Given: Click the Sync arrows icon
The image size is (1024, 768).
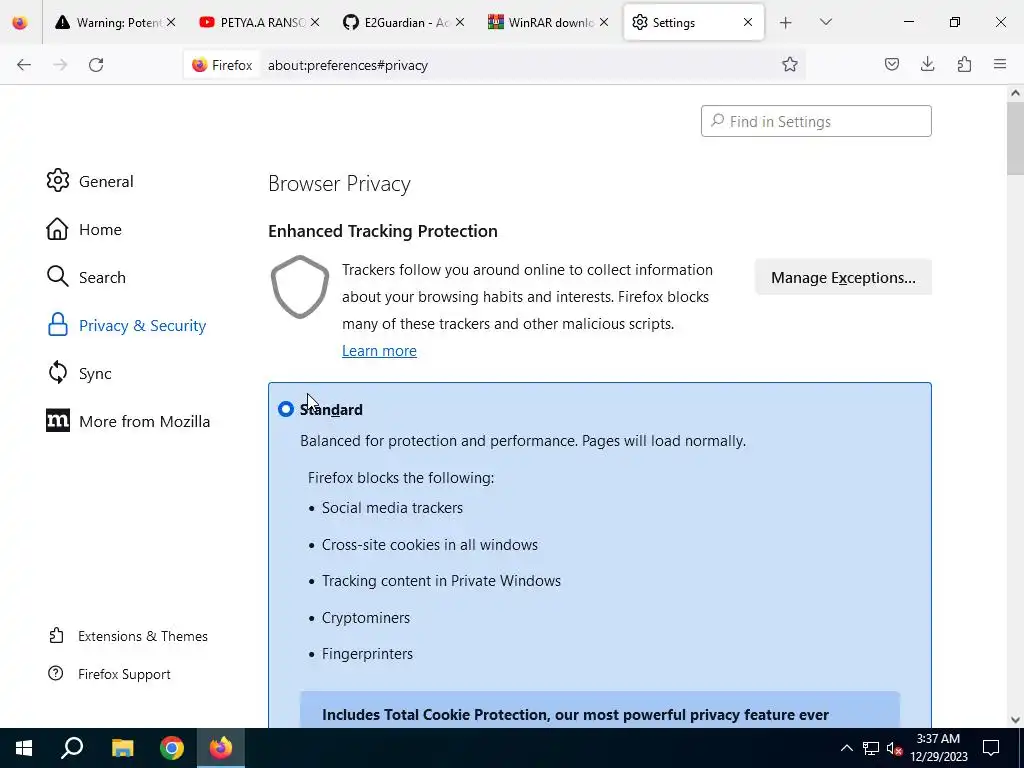Looking at the screenshot, I should (x=57, y=372).
